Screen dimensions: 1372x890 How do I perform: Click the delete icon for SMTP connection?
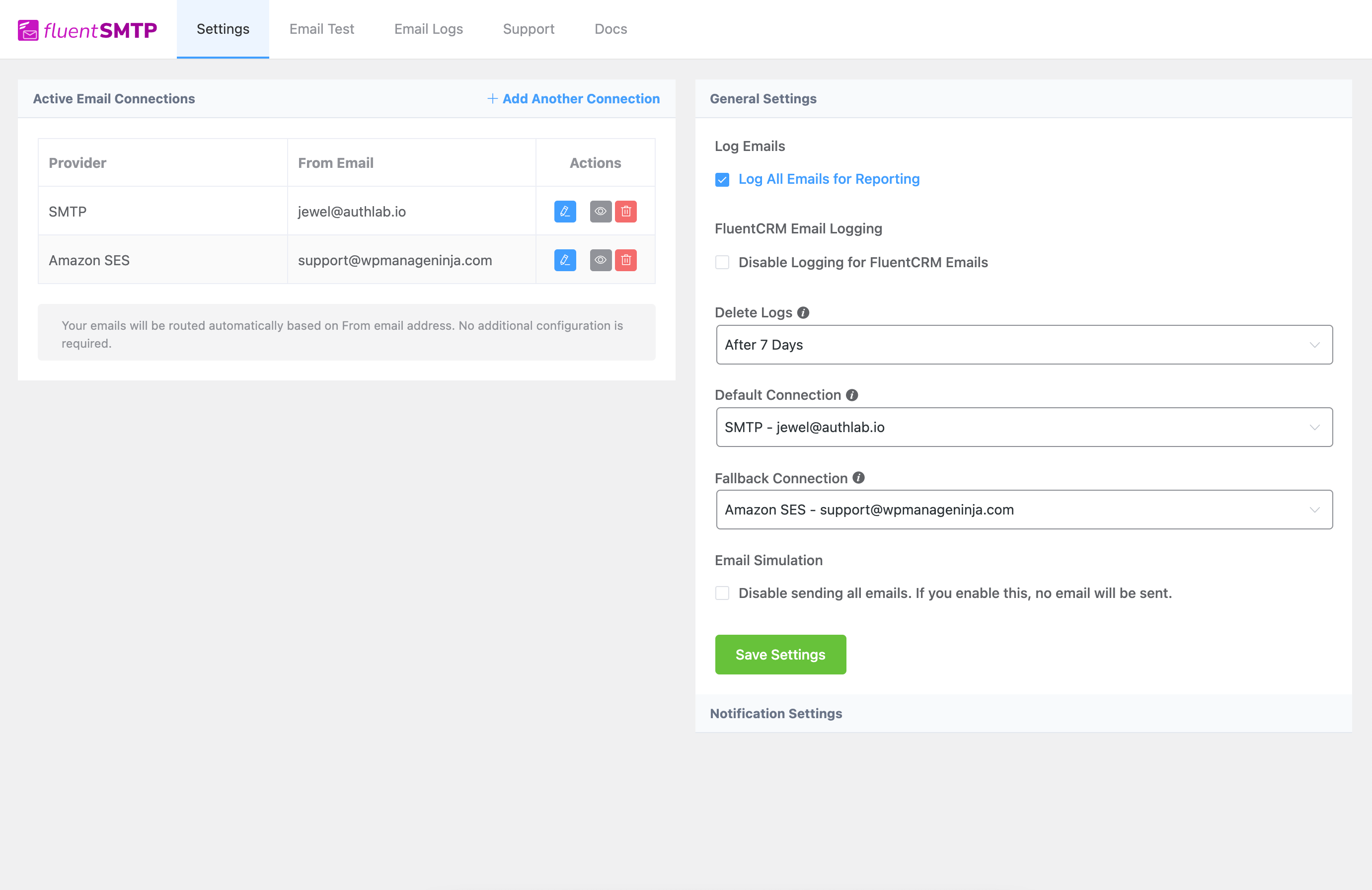[626, 211]
